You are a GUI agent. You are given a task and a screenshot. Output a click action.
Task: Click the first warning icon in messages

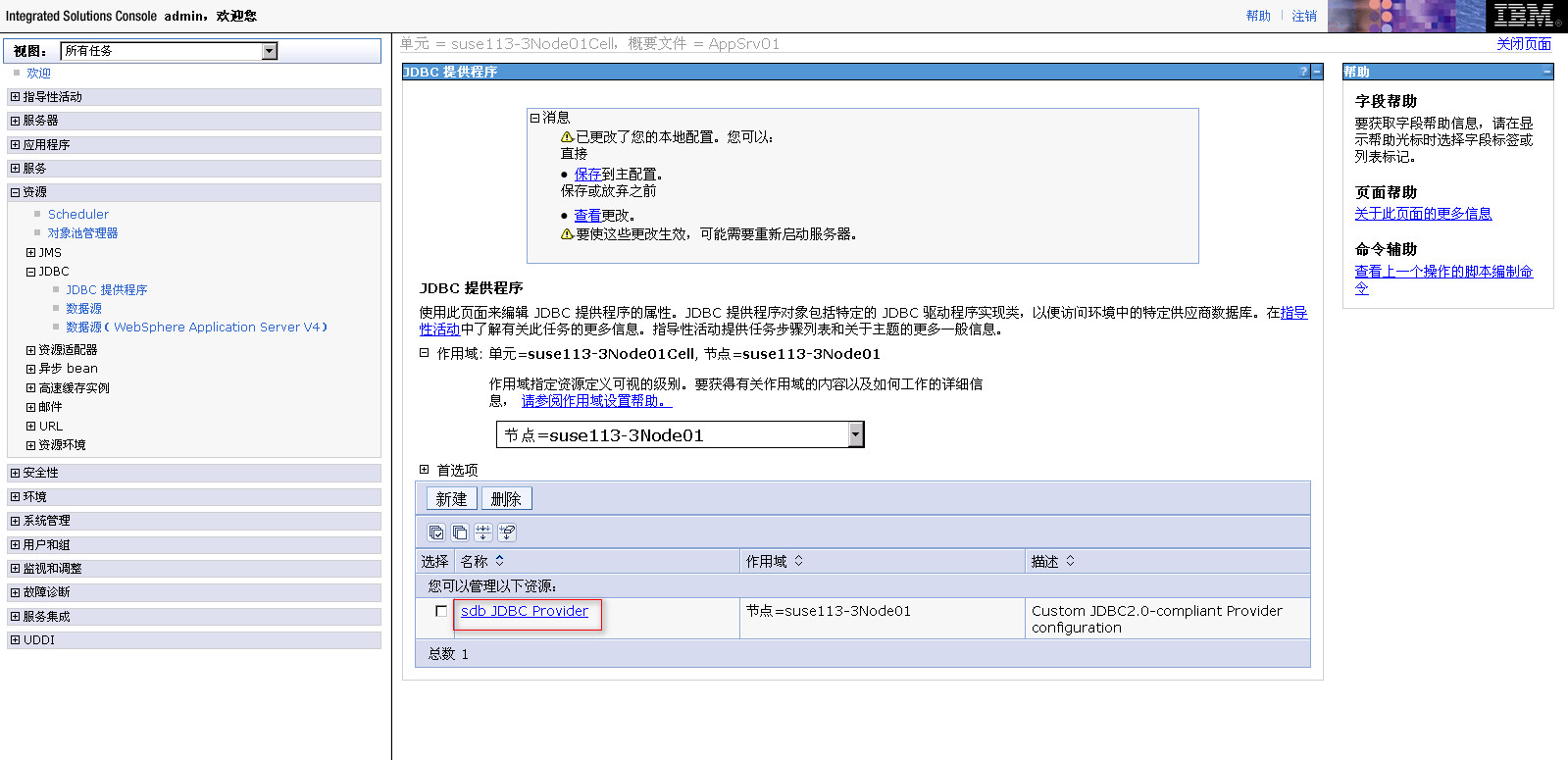[567, 137]
